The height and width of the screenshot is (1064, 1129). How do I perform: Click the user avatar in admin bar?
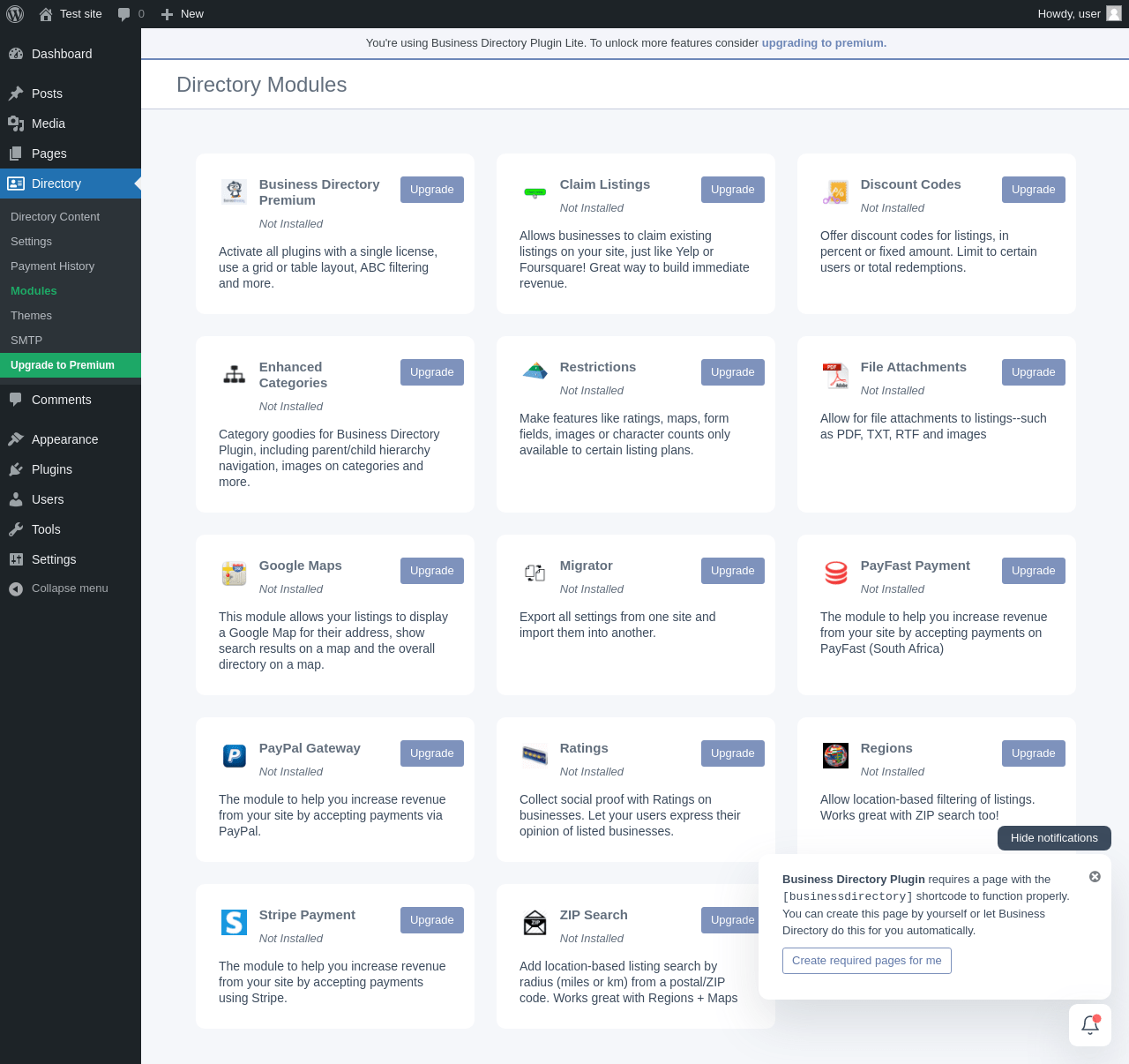pos(1114,13)
